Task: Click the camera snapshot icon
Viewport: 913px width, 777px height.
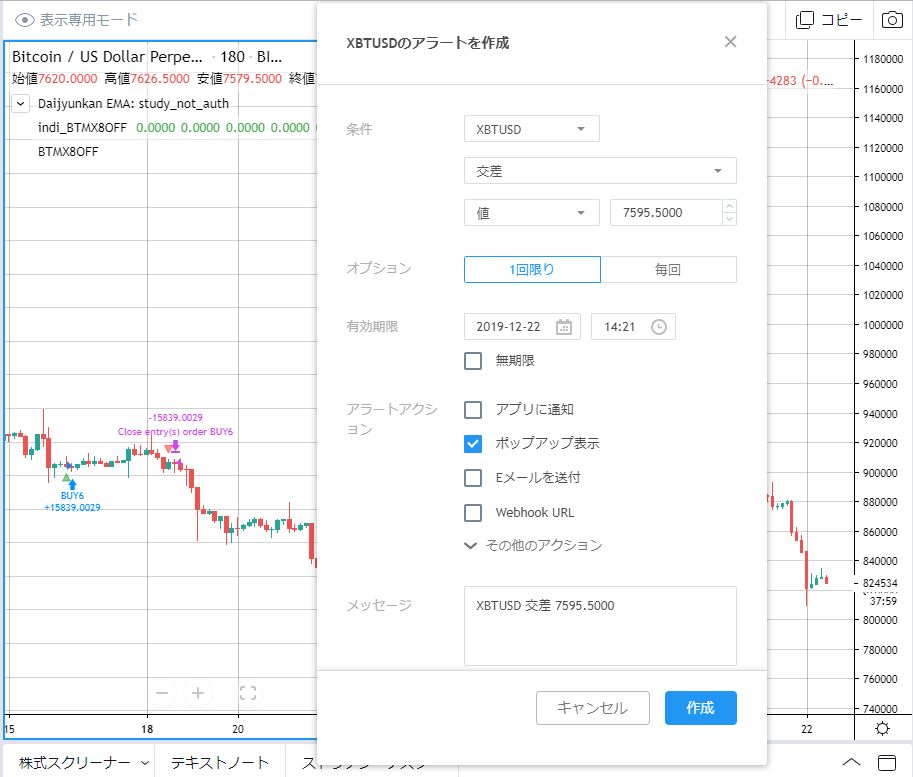Action: (x=890, y=20)
